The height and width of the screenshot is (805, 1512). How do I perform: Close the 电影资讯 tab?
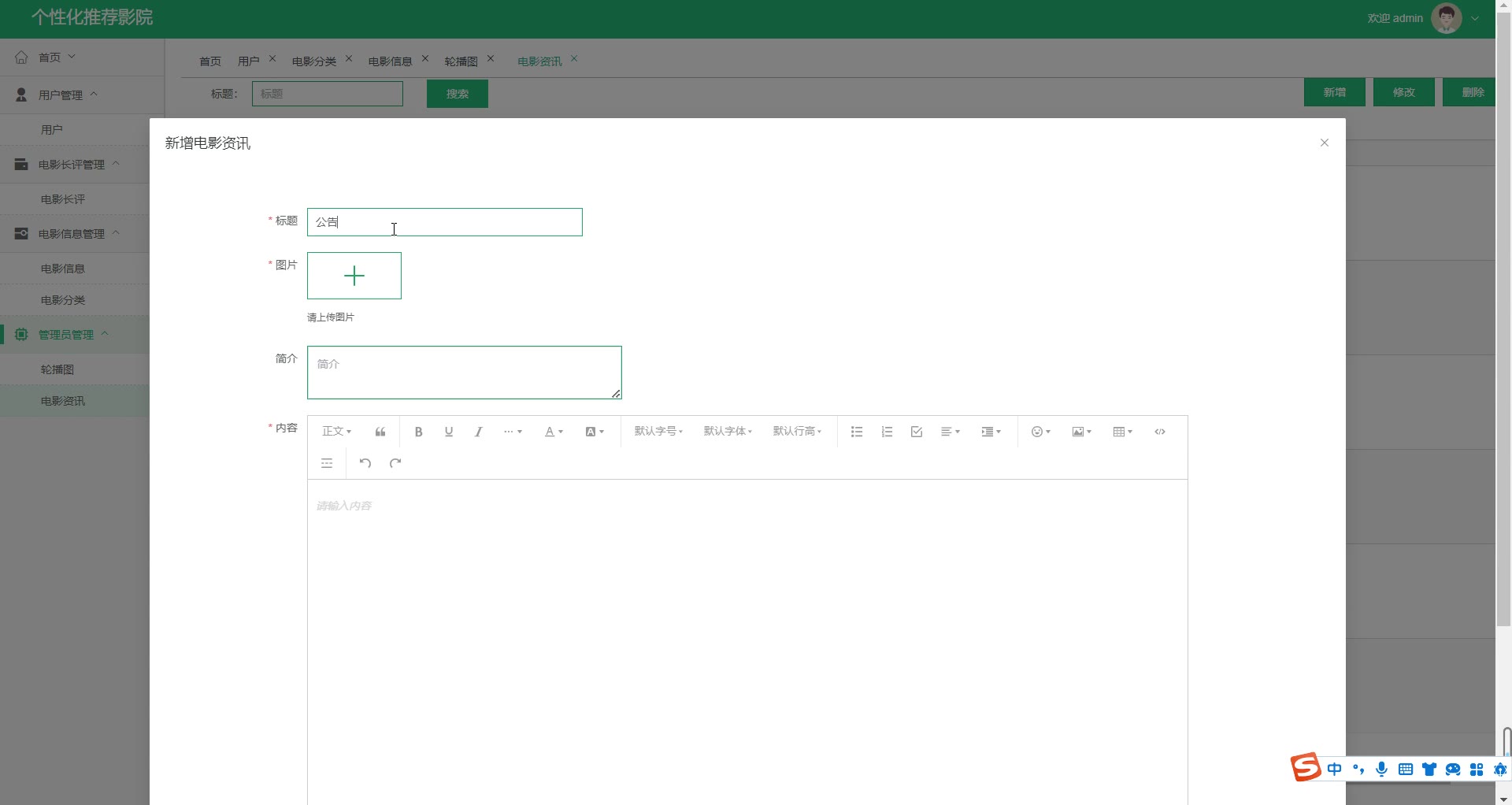click(x=574, y=58)
